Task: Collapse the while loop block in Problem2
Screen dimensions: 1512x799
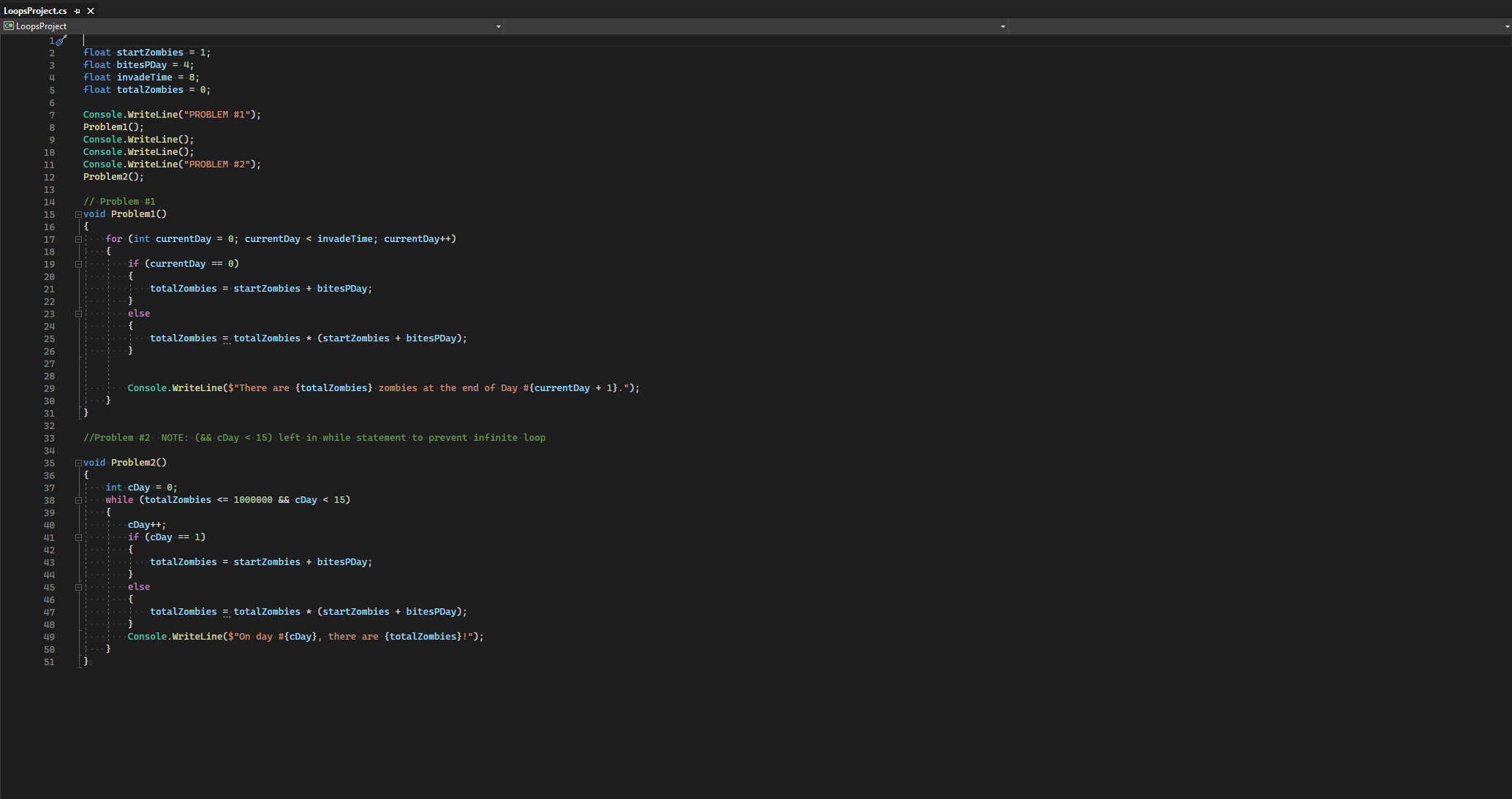Action: coord(78,501)
